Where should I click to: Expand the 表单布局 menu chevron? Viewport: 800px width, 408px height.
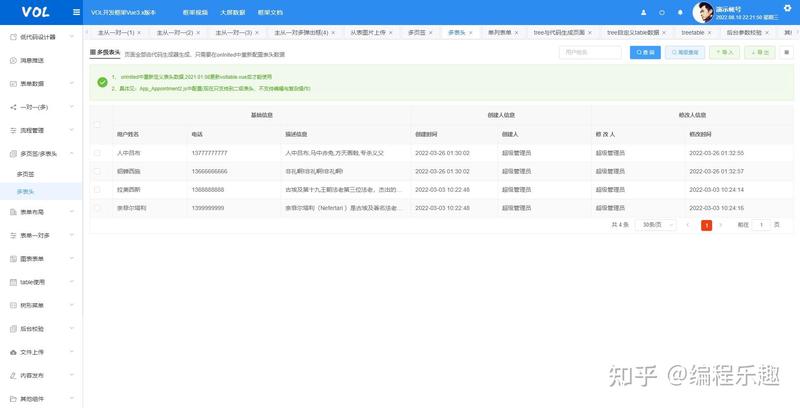click(71, 212)
